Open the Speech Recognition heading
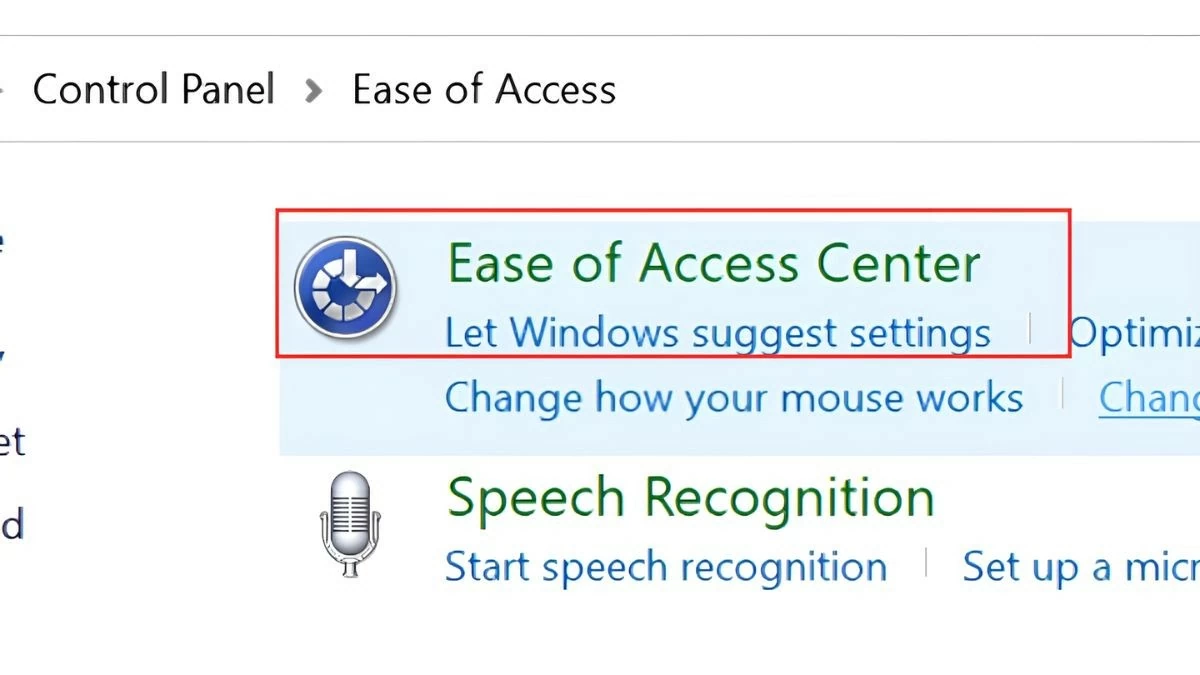The height and width of the screenshot is (675, 1200). [x=690, y=497]
